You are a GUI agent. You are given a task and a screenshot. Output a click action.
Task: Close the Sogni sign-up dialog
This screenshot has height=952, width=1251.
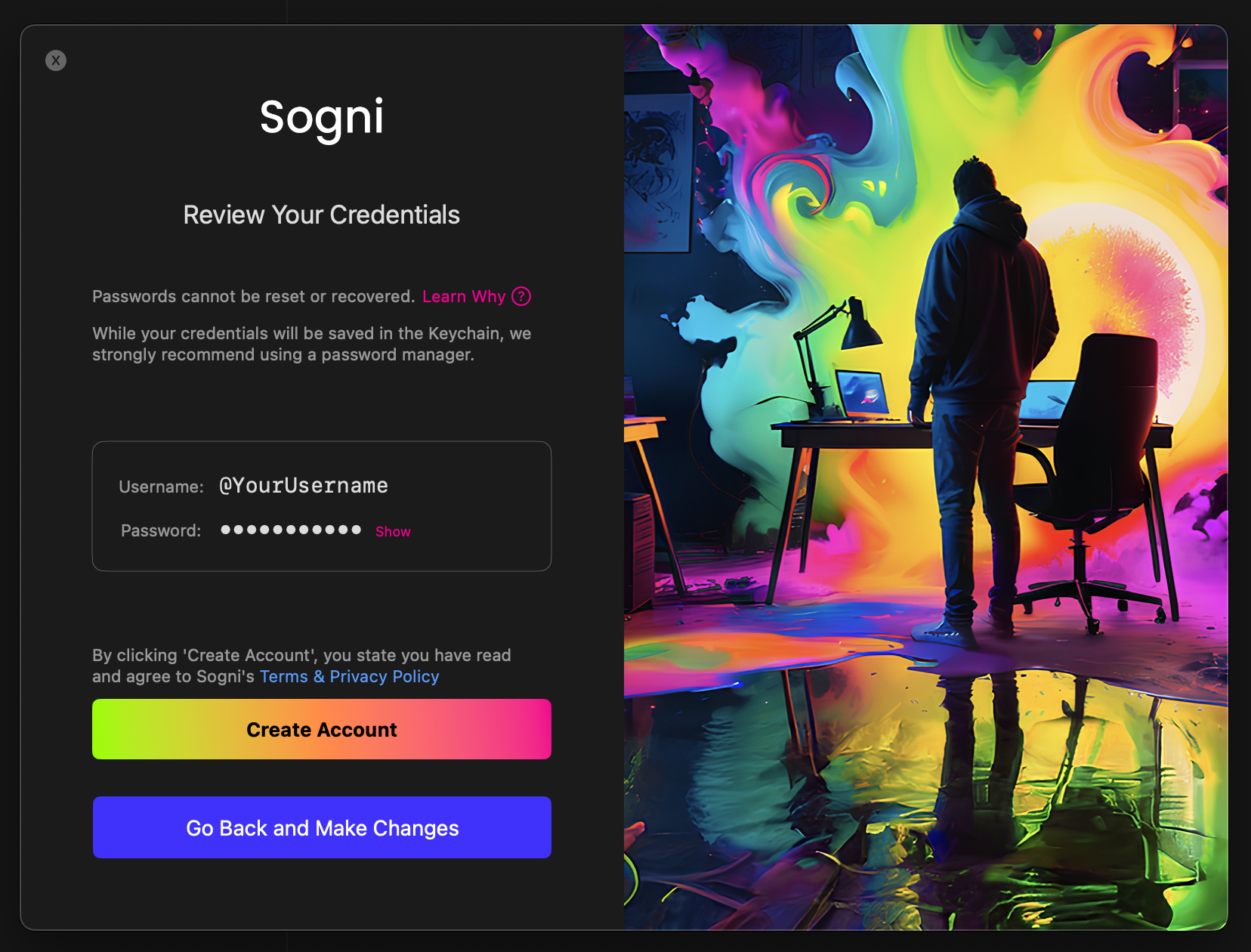pyautogui.click(x=56, y=60)
